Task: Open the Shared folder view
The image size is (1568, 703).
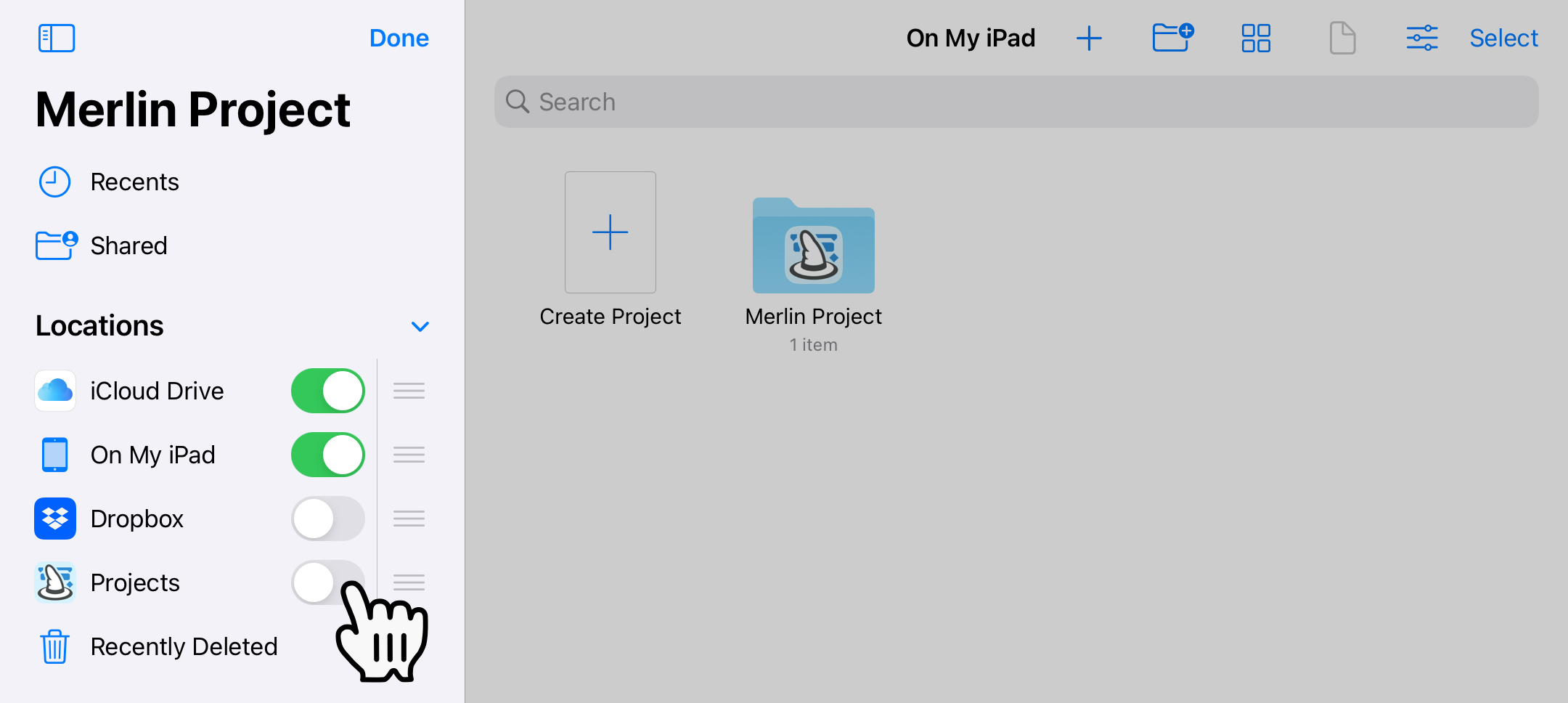Action: (x=129, y=245)
